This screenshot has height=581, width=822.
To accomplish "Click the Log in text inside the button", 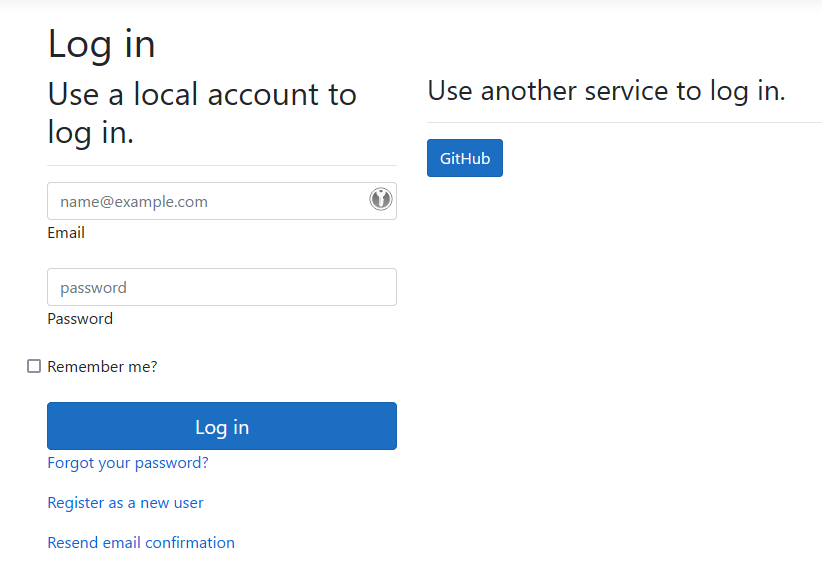I will 221,426.
